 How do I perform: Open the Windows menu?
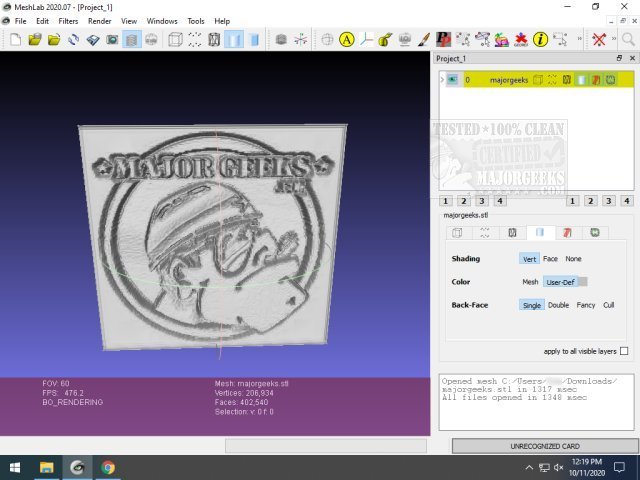point(162,21)
